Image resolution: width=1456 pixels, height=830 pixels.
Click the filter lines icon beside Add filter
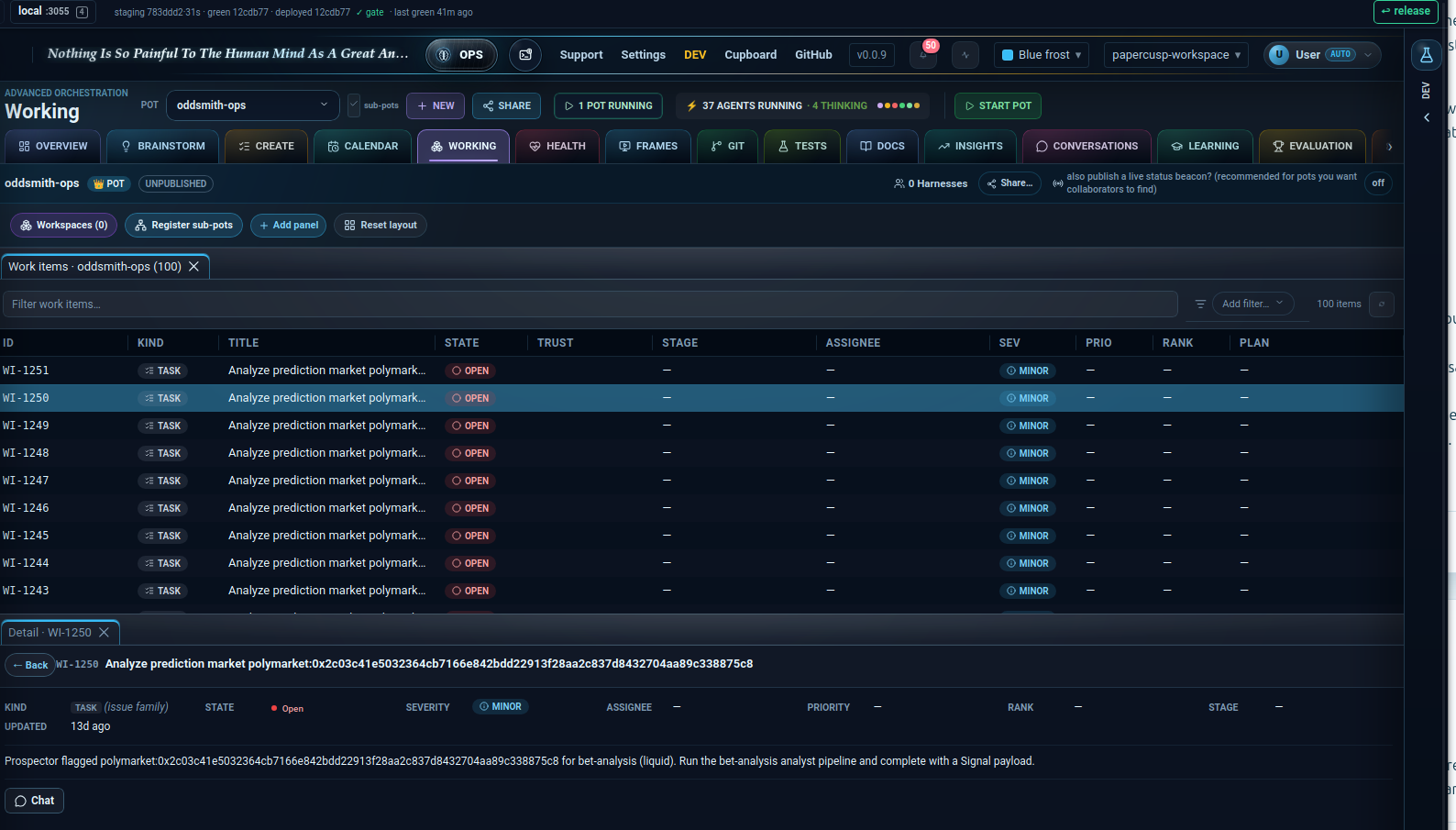pos(1200,304)
